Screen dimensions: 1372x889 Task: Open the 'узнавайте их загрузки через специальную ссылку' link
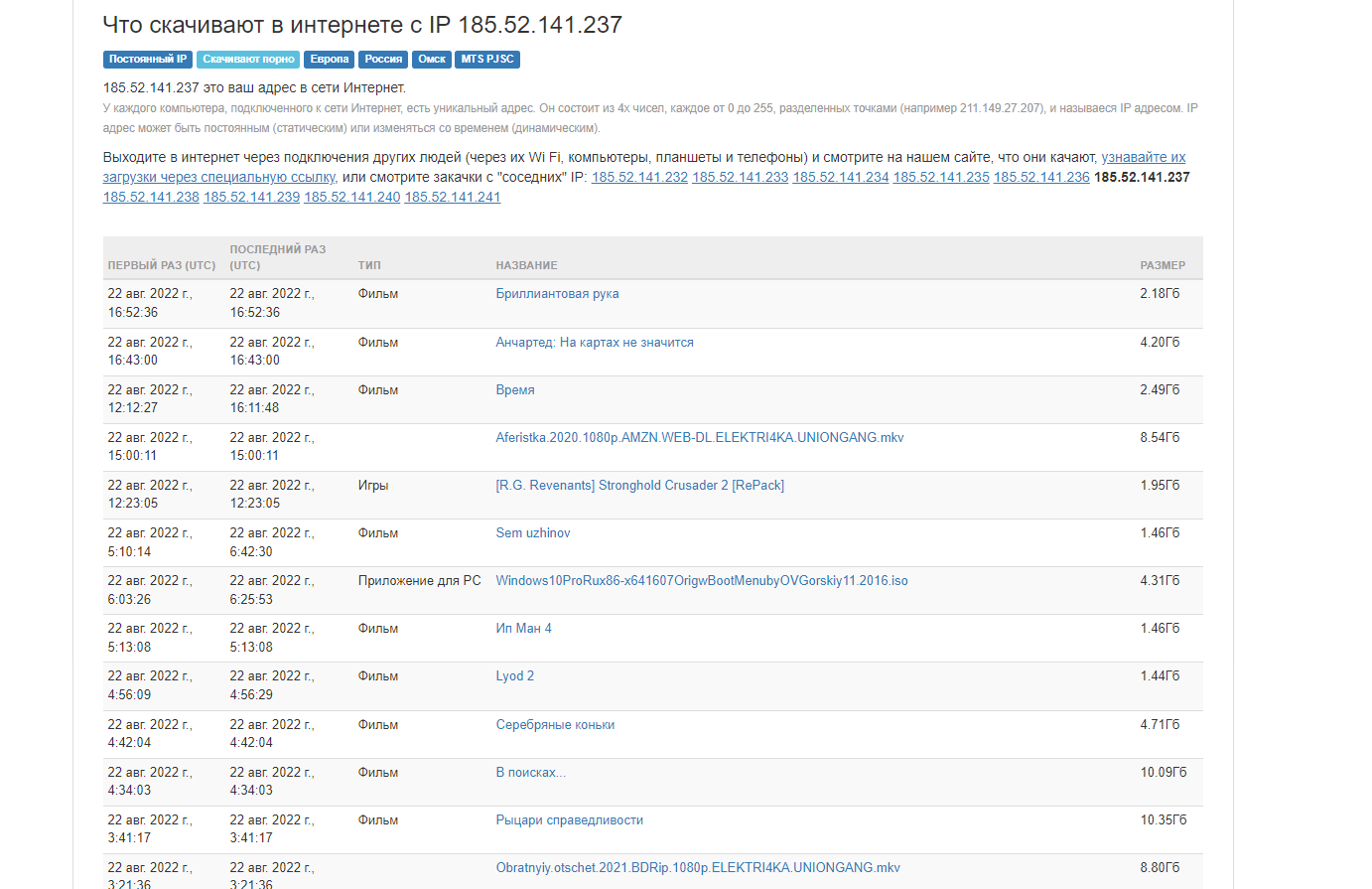point(1143,157)
